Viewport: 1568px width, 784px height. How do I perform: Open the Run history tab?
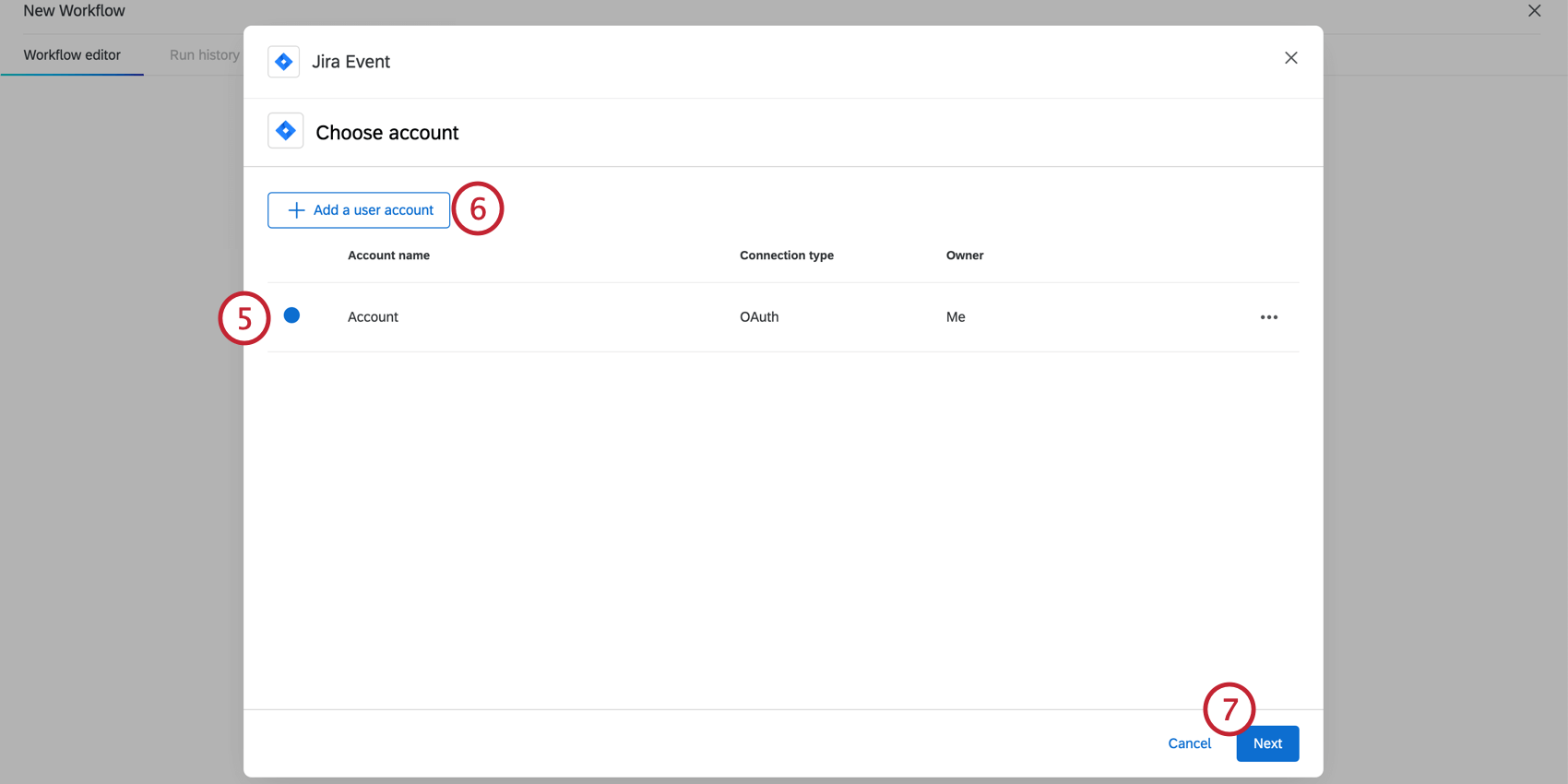[204, 55]
